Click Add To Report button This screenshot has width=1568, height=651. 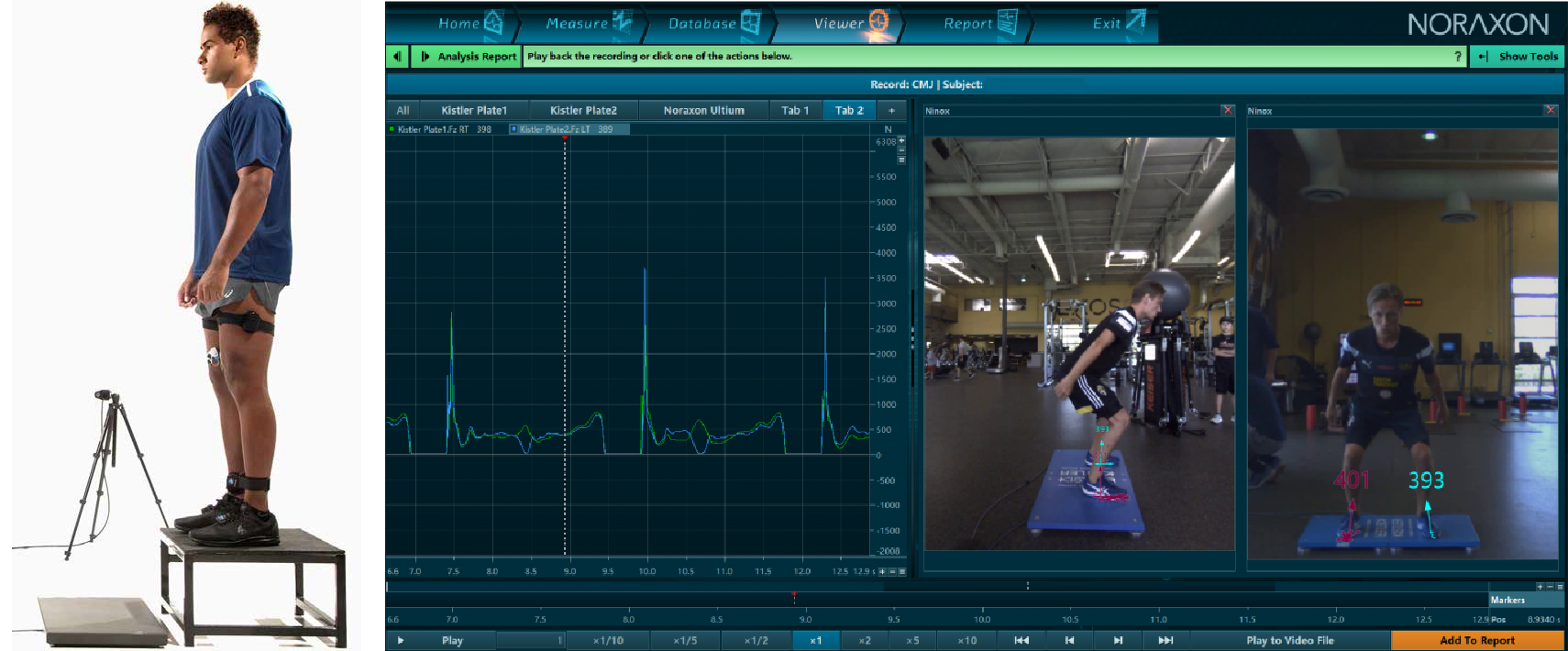1476,640
